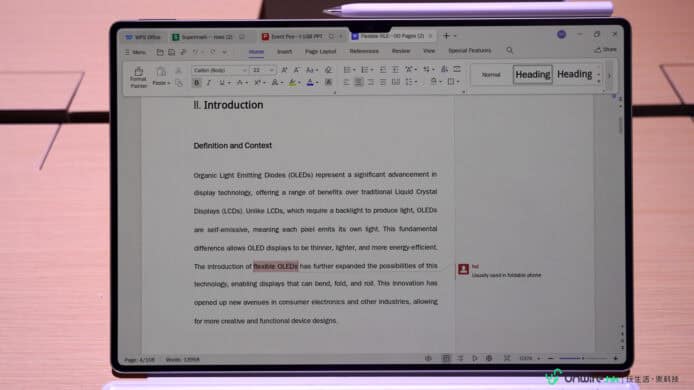Click the numbered list icon
The height and width of the screenshot is (390, 694).
coord(364,70)
